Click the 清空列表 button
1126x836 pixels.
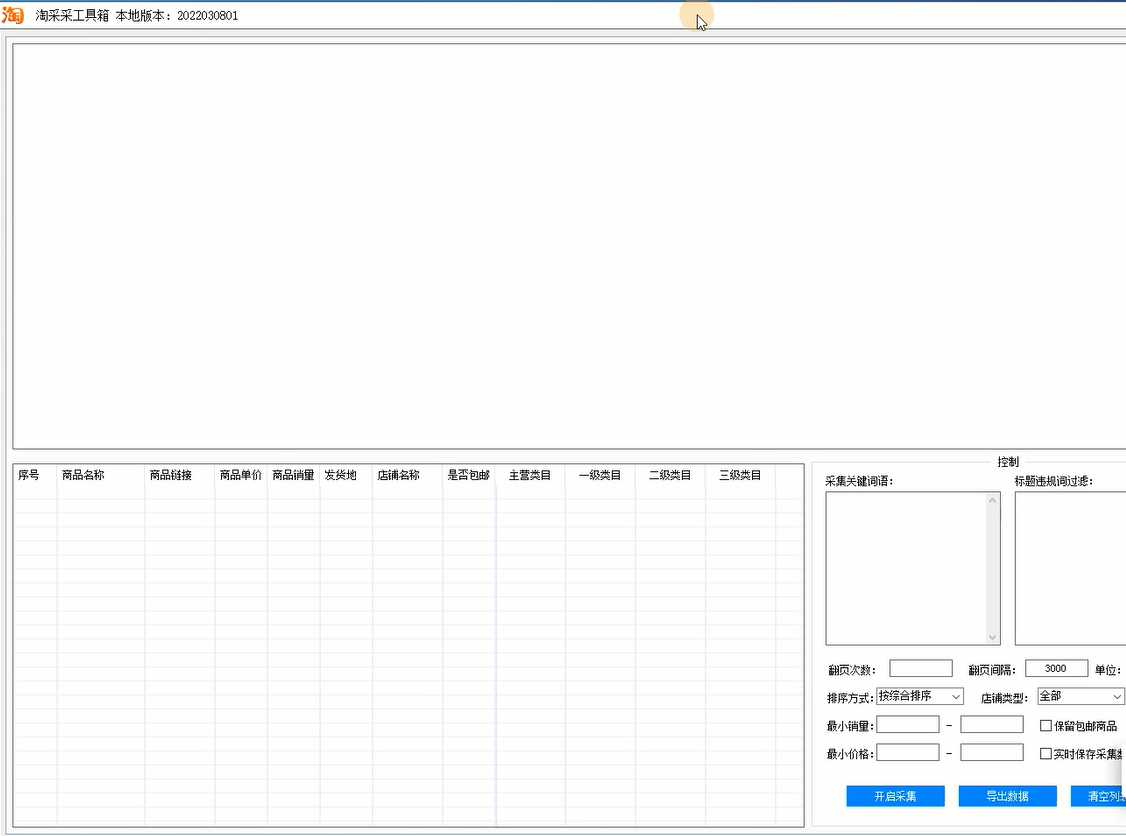coord(1098,796)
